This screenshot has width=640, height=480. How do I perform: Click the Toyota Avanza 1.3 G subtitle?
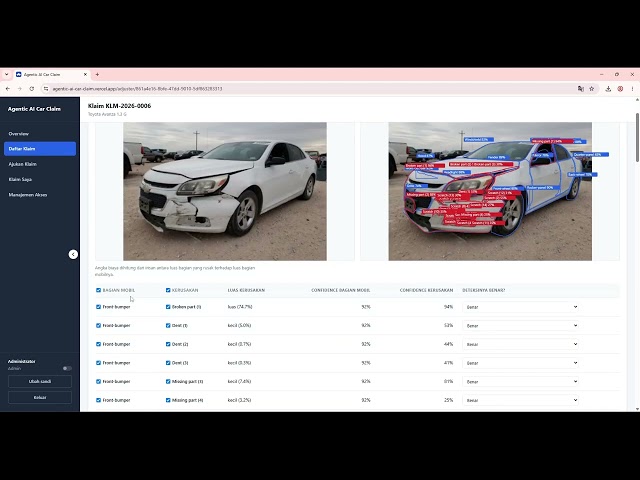[x=107, y=114]
